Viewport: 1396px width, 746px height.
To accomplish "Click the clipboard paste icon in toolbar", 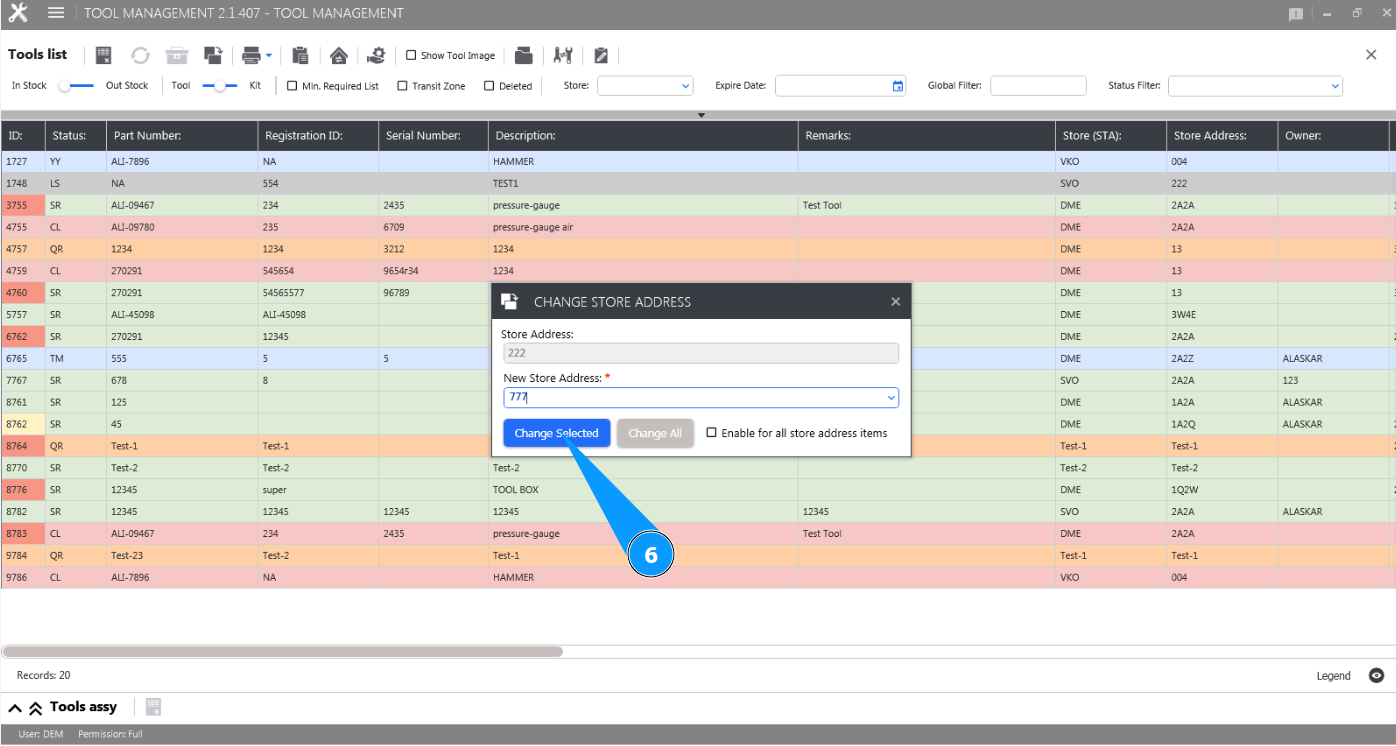I will point(300,55).
